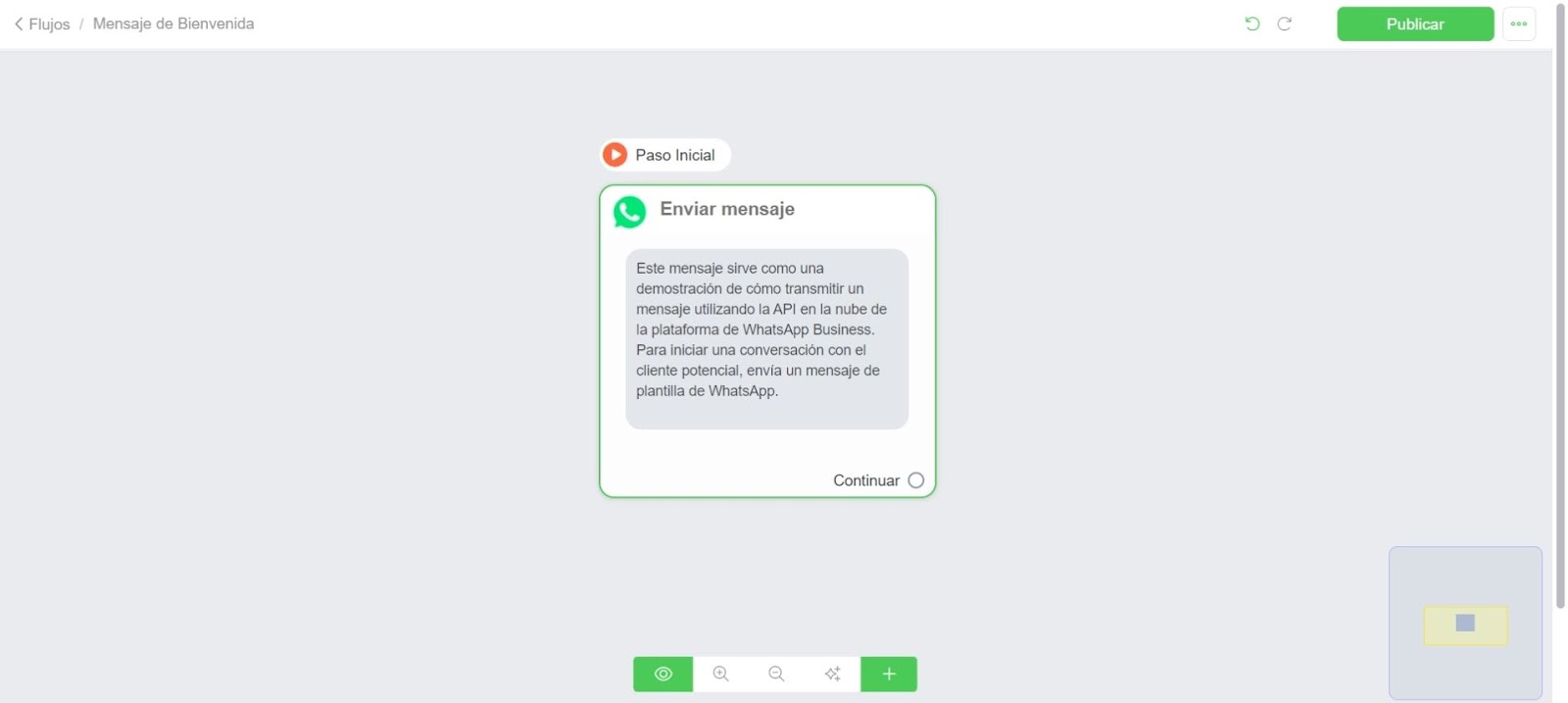Select the Paso Inicial label
Image resolution: width=1568 pixels, height=703 pixels.
(675, 155)
